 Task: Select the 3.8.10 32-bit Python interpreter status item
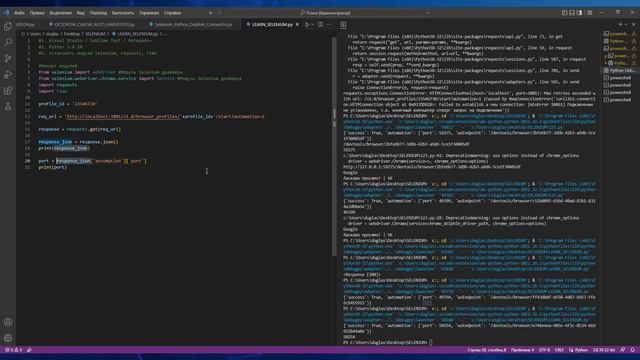[x=604, y=350]
